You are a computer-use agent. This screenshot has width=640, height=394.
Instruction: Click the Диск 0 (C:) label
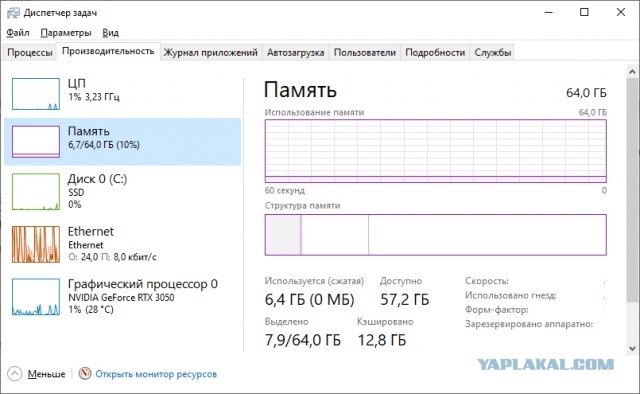click(x=97, y=179)
